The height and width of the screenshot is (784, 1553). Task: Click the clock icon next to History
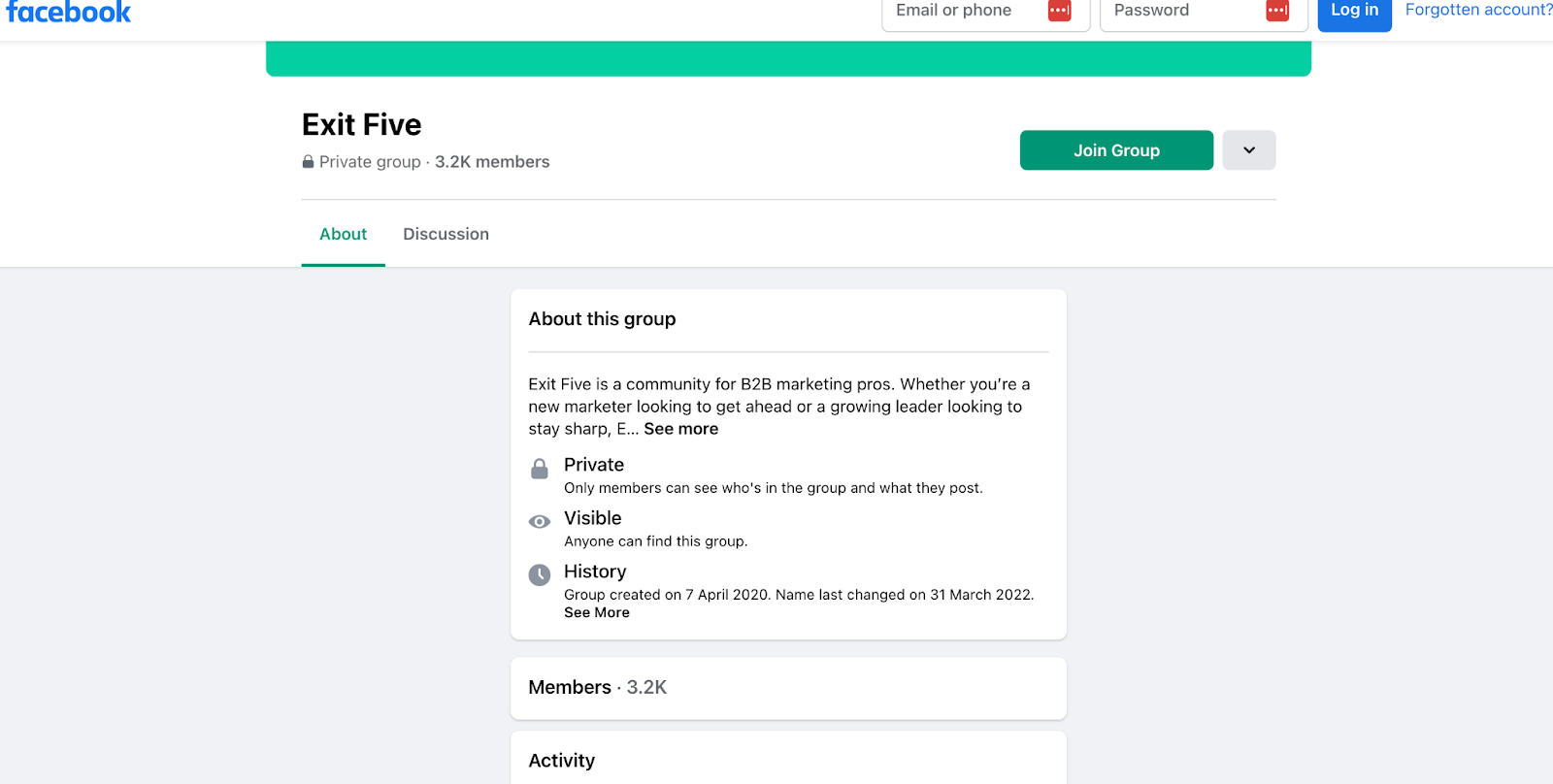(540, 575)
